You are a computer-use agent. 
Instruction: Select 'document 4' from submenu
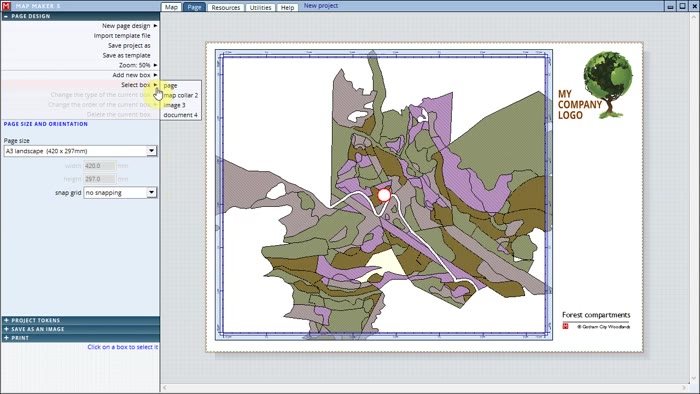point(180,115)
